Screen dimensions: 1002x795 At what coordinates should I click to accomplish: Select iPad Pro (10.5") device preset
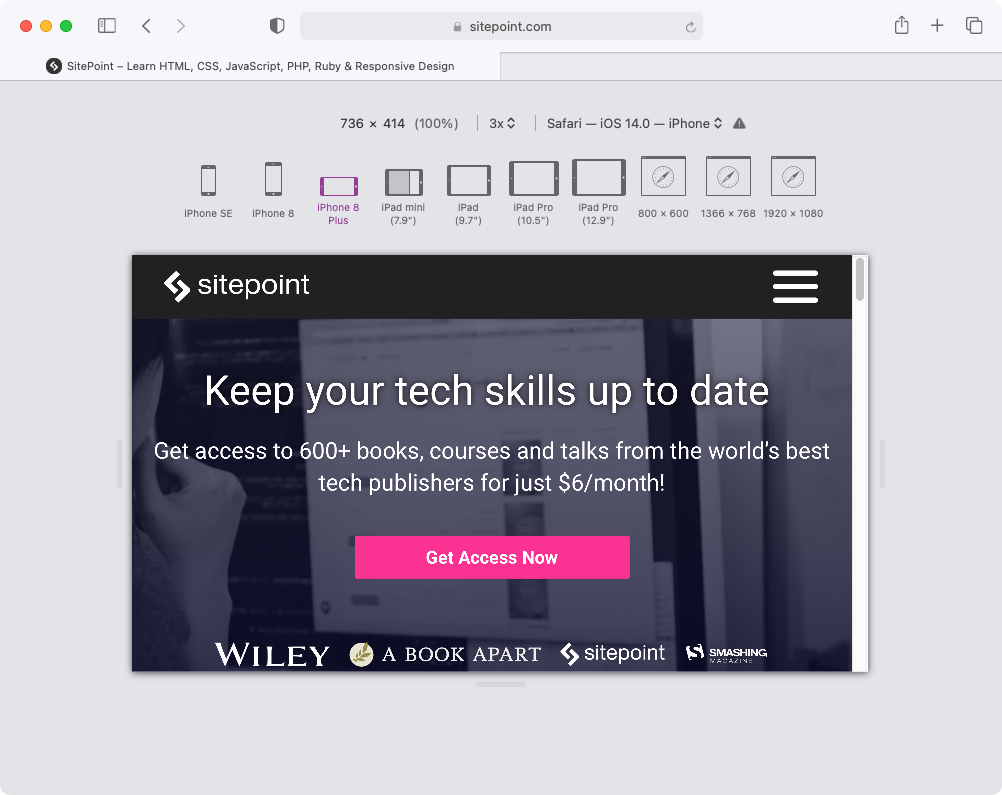(534, 194)
